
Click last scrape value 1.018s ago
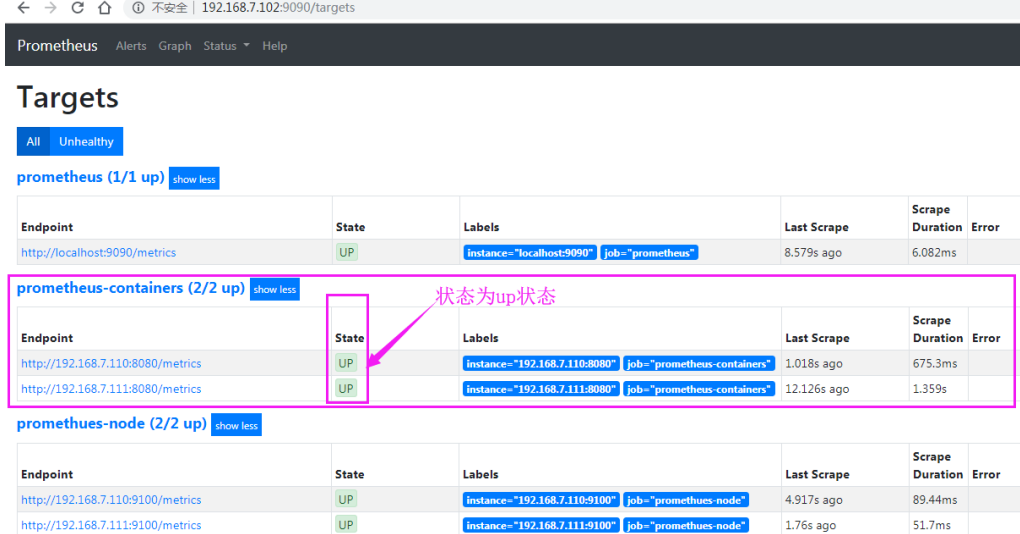(x=813, y=364)
